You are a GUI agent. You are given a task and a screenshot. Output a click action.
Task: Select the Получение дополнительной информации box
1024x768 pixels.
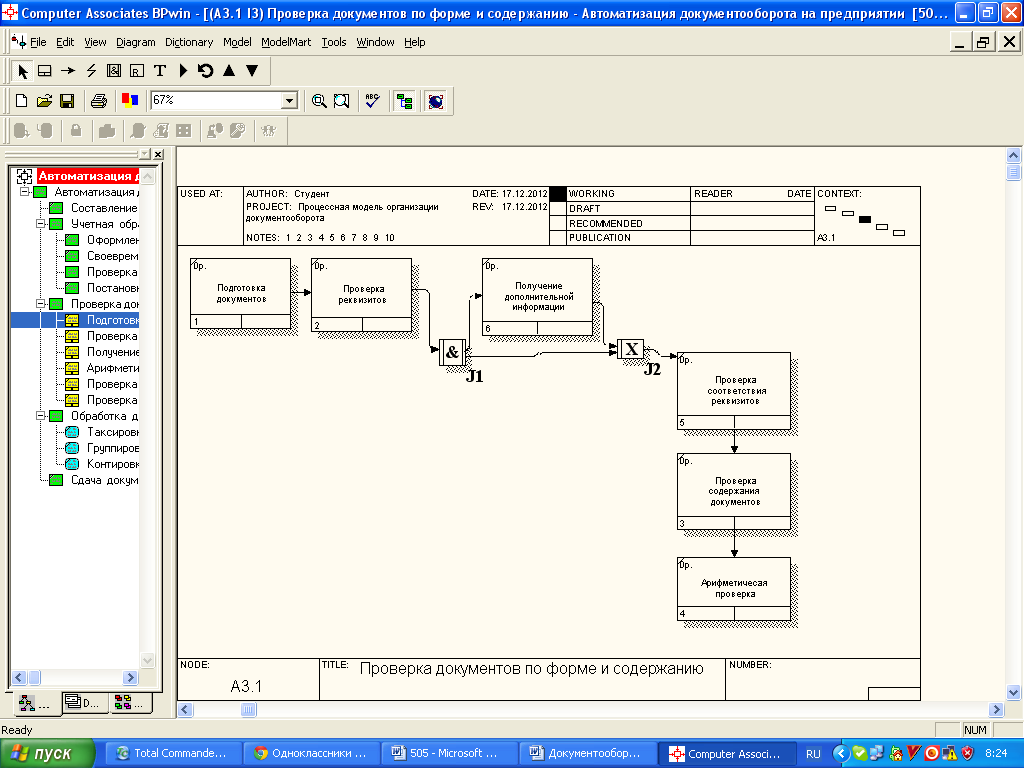tap(537, 296)
